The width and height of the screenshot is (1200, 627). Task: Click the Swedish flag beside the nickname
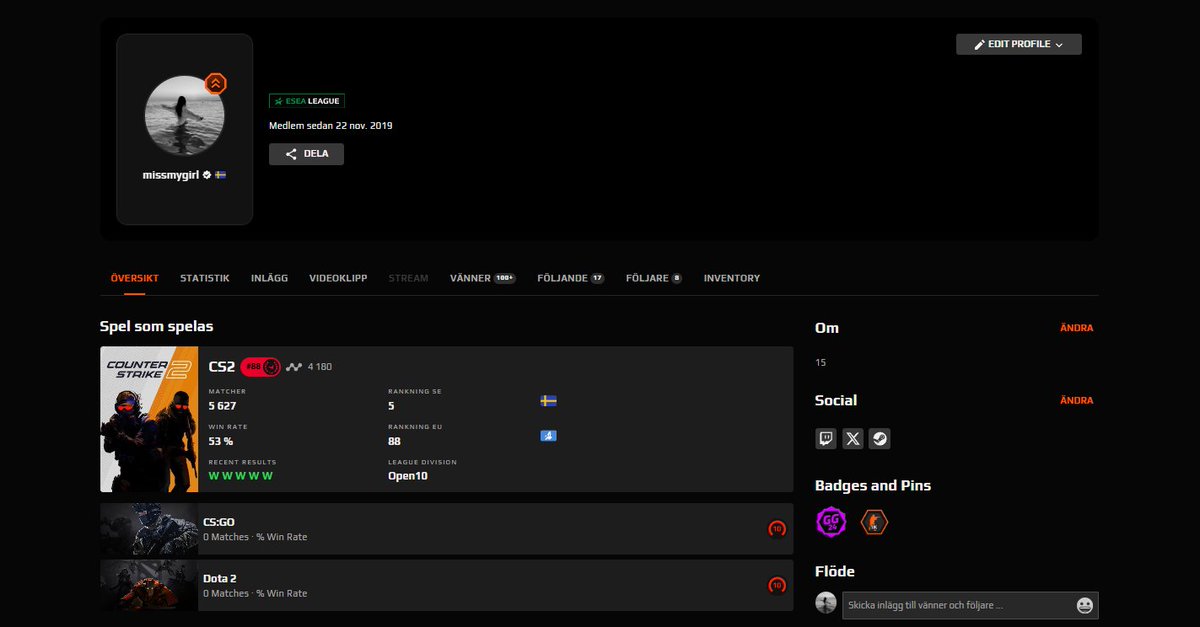(x=221, y=174)
